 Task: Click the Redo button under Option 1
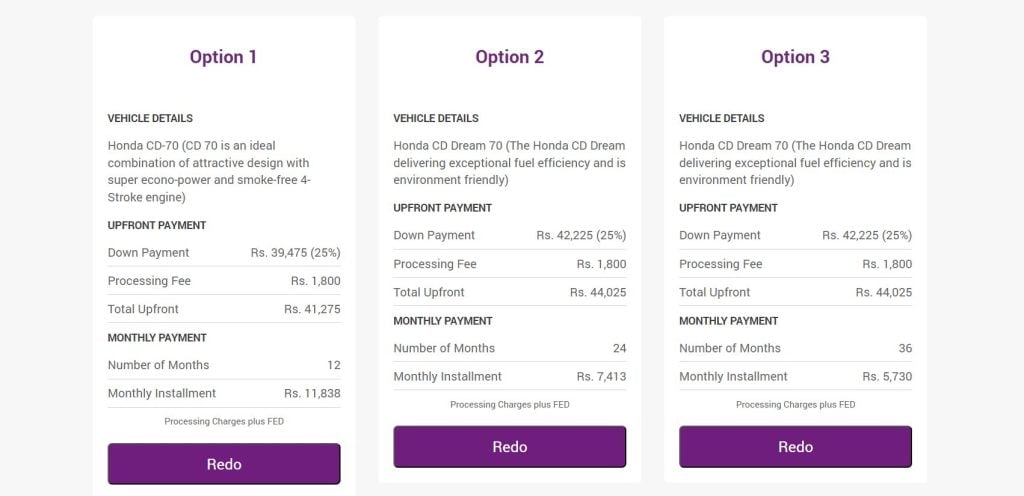coord(224,464)
